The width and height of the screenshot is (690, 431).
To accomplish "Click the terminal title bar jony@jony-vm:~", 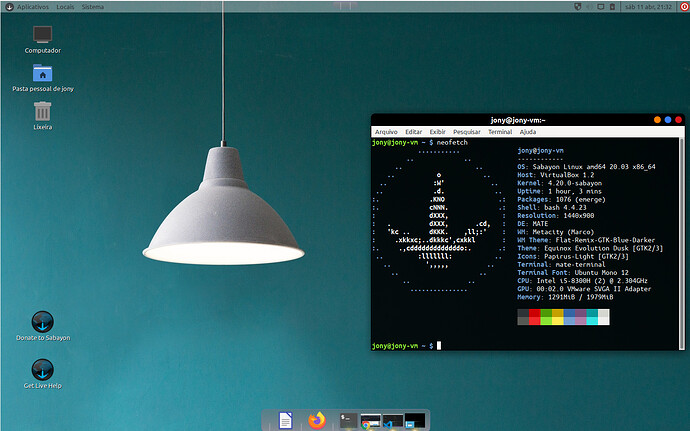I will [x=518, y=120].
